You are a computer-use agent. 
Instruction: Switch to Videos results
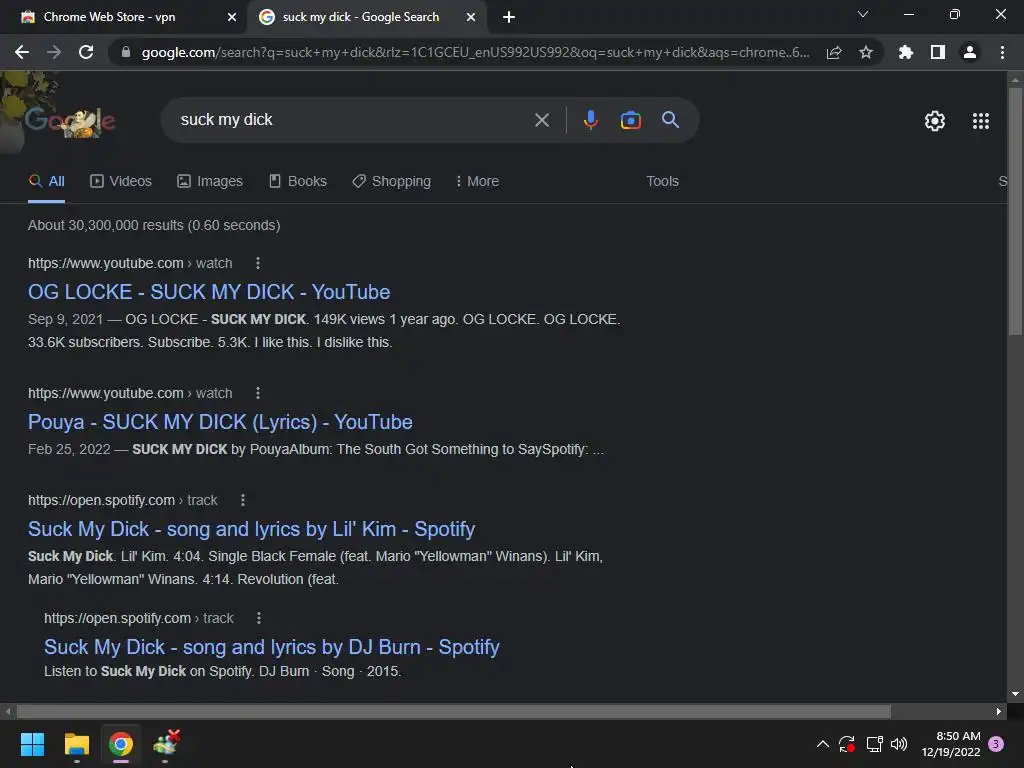click(121, 182)
